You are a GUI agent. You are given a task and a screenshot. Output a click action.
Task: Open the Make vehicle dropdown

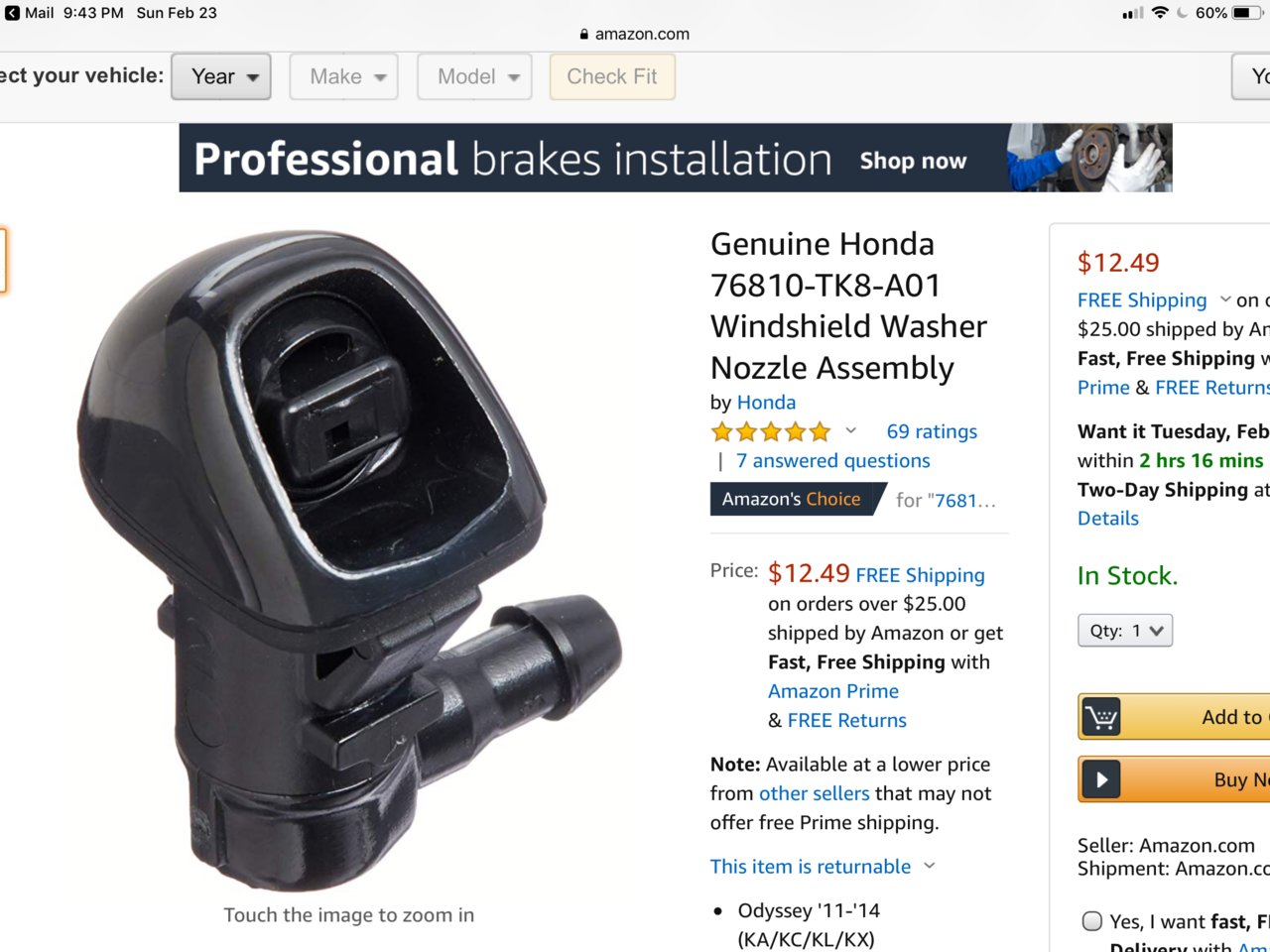pyautogui.click(x=344, y=76)
